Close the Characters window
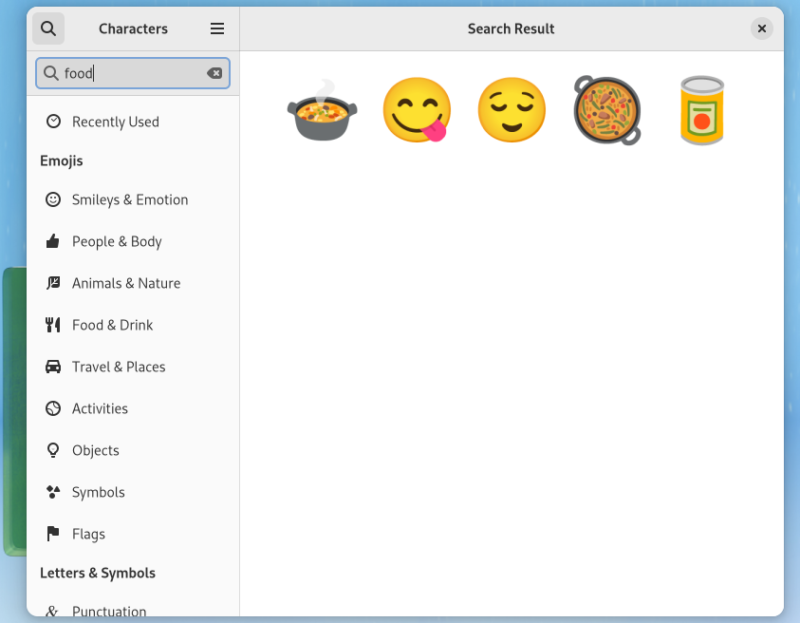The image size is (800, 623). tap(762, 29)
